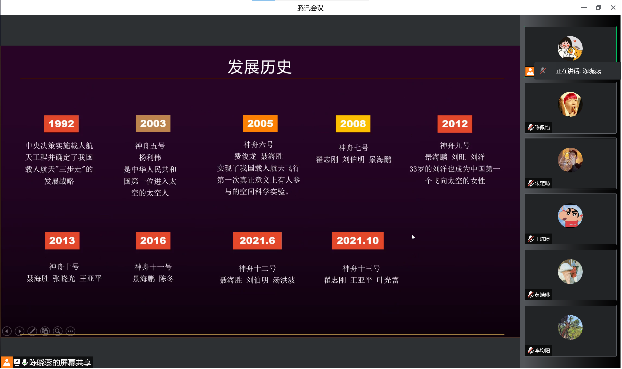
Task: Click the orange host icon at bottom left
Action: (x=7, y=362)
